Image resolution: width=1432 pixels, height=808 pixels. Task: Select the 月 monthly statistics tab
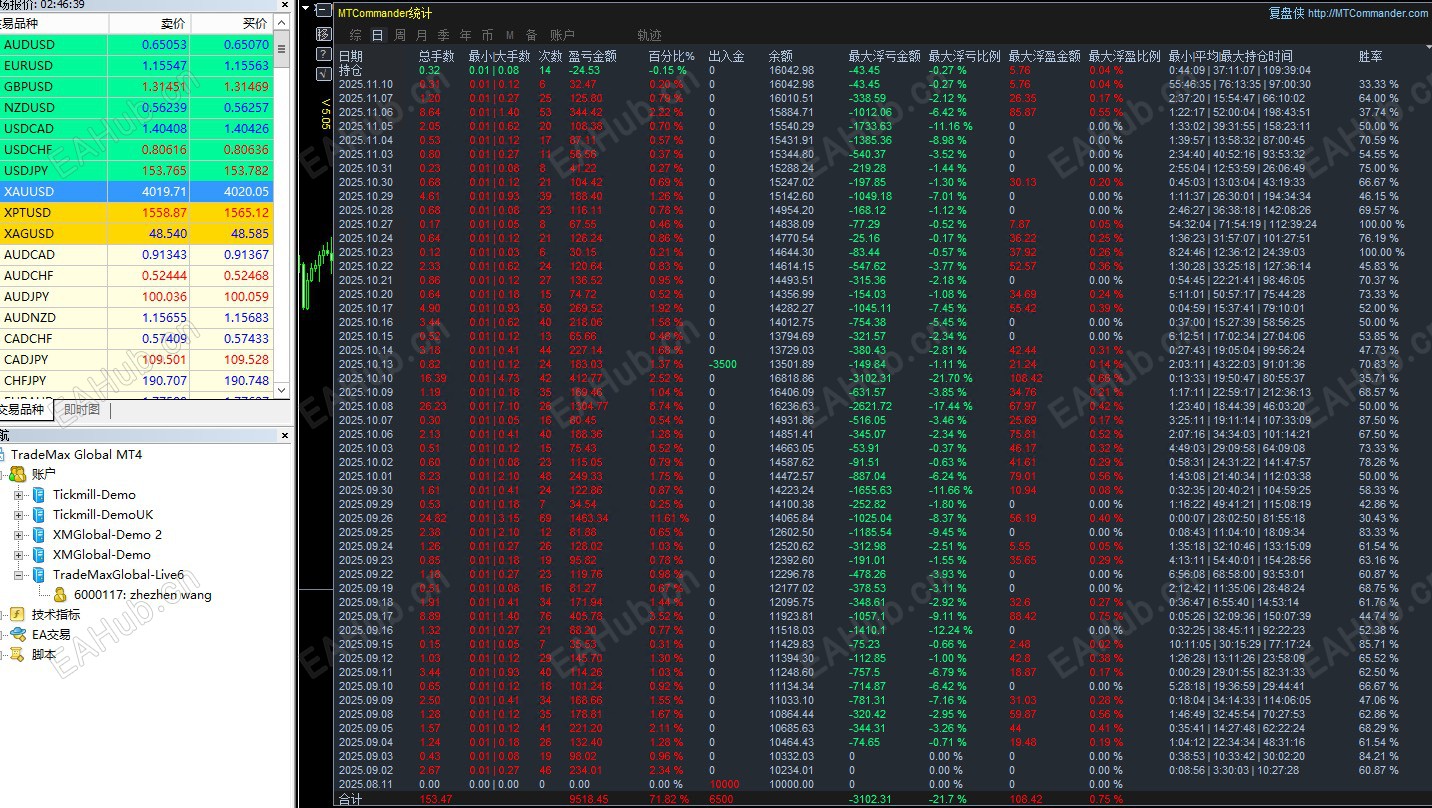421,35
